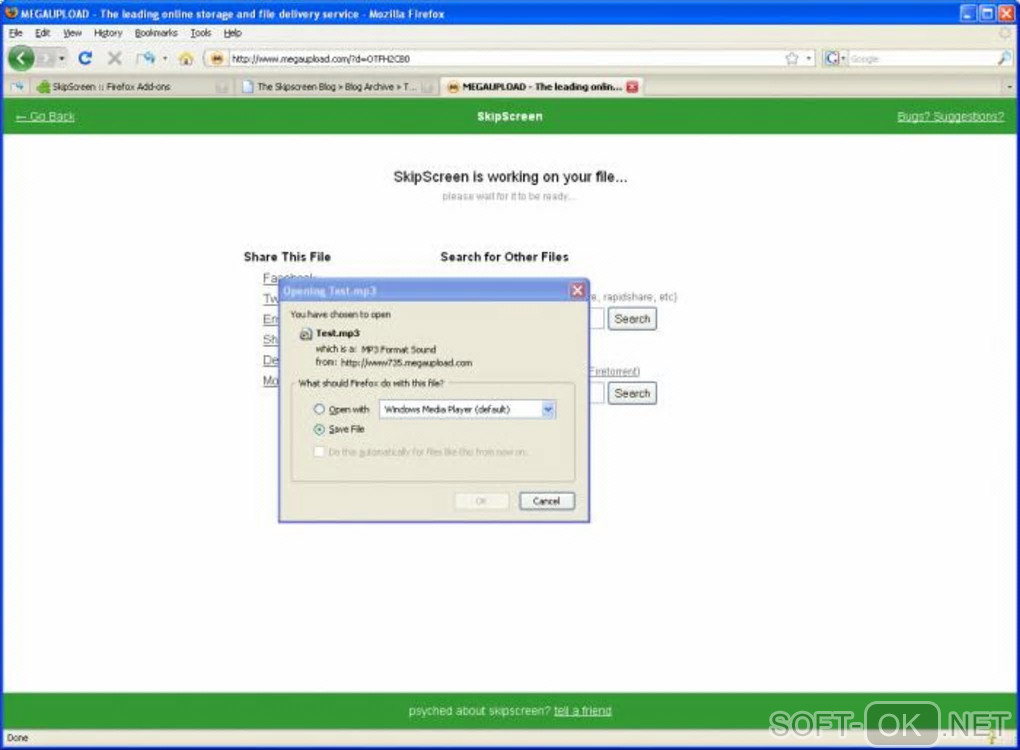Click the lower Search button near Firetorrent
The width and height of the screenshot is (1020, 750).
coord(632,393)
